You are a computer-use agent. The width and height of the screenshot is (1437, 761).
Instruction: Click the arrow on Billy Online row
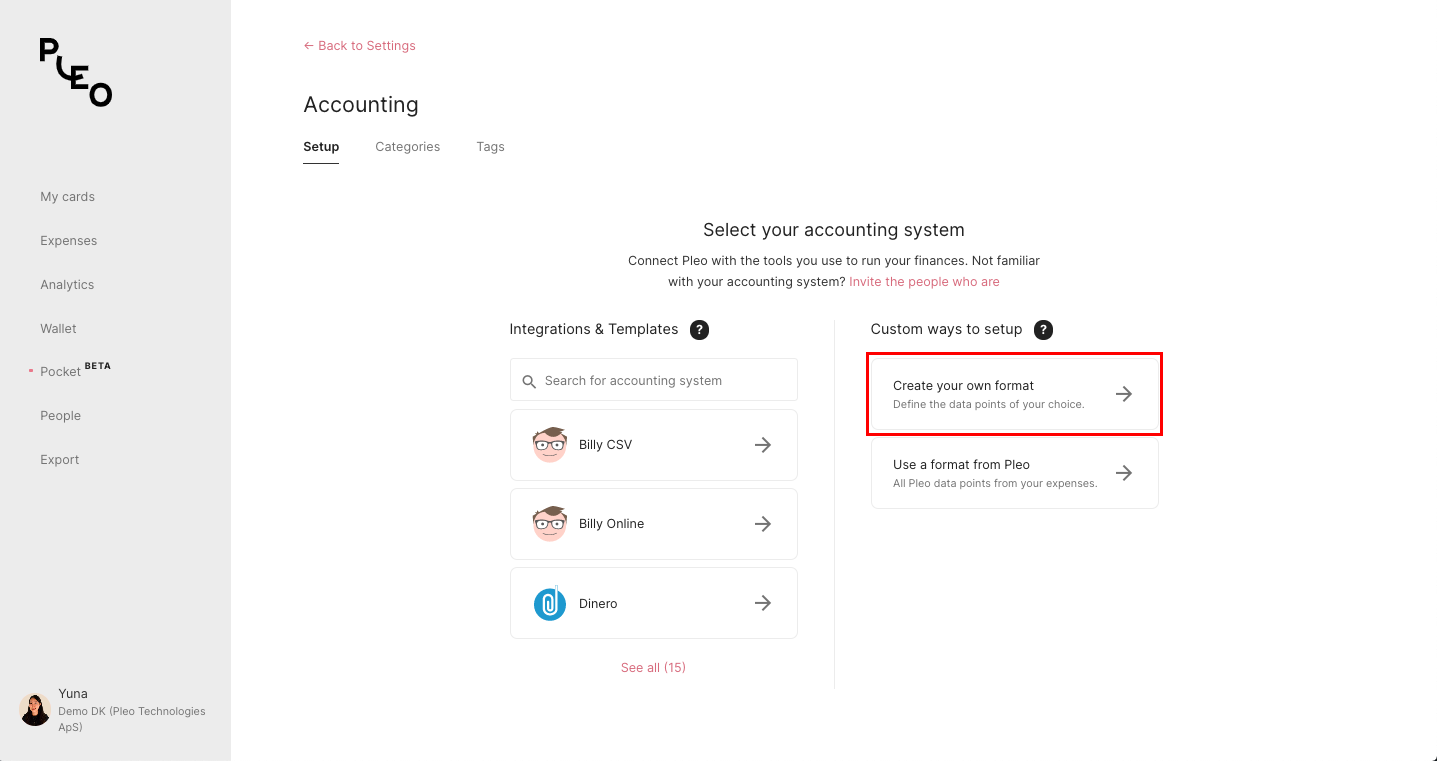pyautogui.click(x=763, y=524)
